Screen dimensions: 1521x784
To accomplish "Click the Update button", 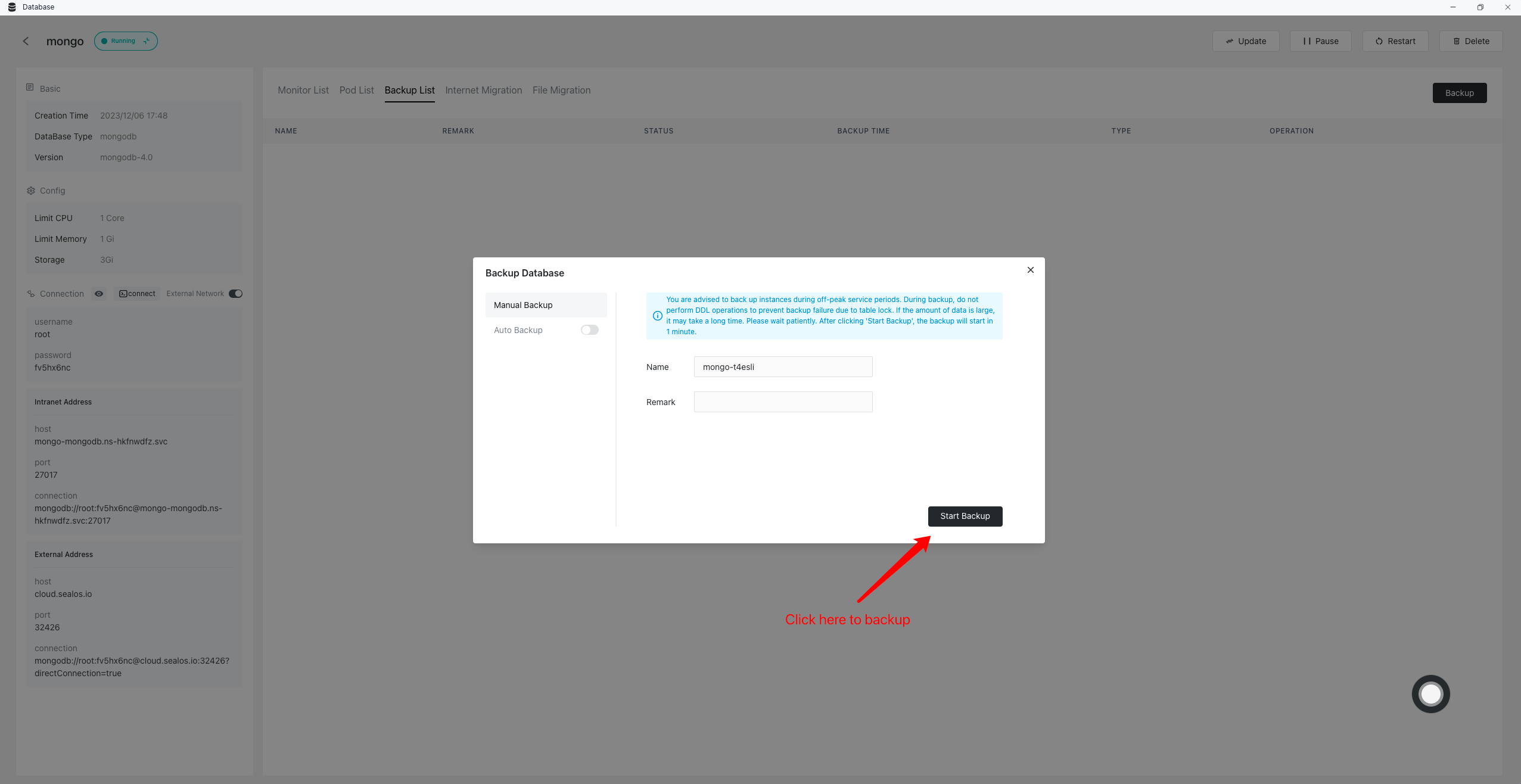I will pos(1246,41).
